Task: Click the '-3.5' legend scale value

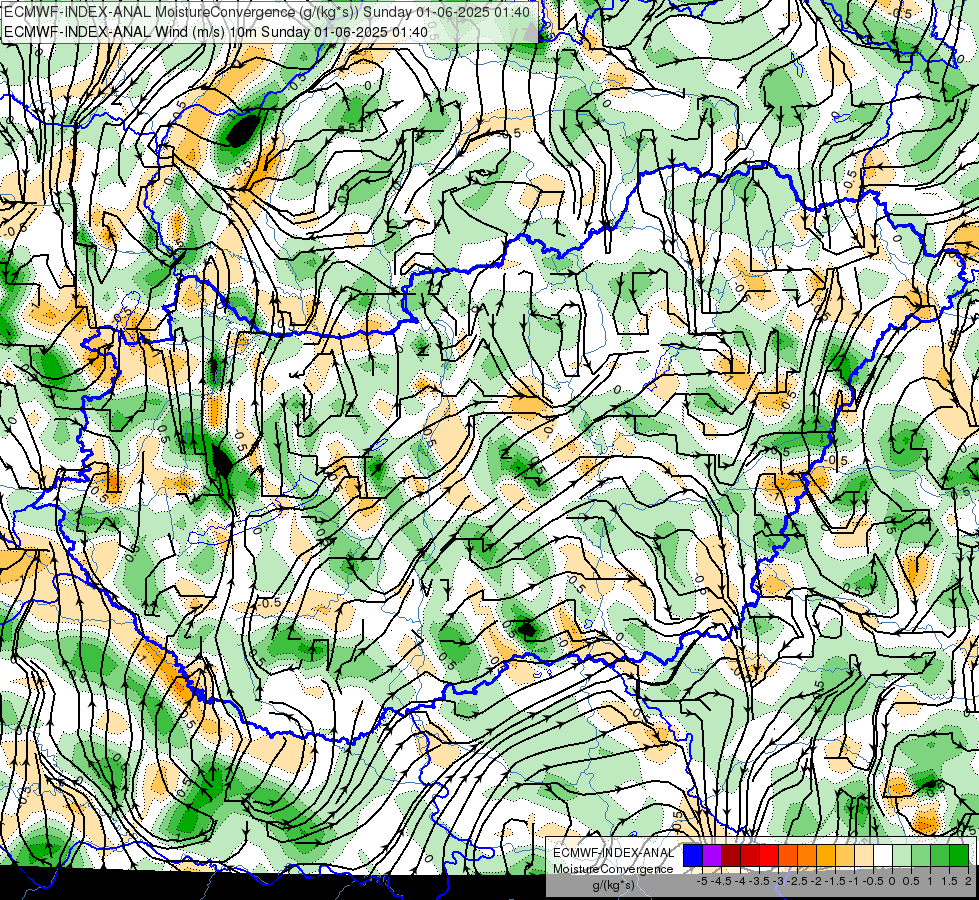Action: point(759,881)
